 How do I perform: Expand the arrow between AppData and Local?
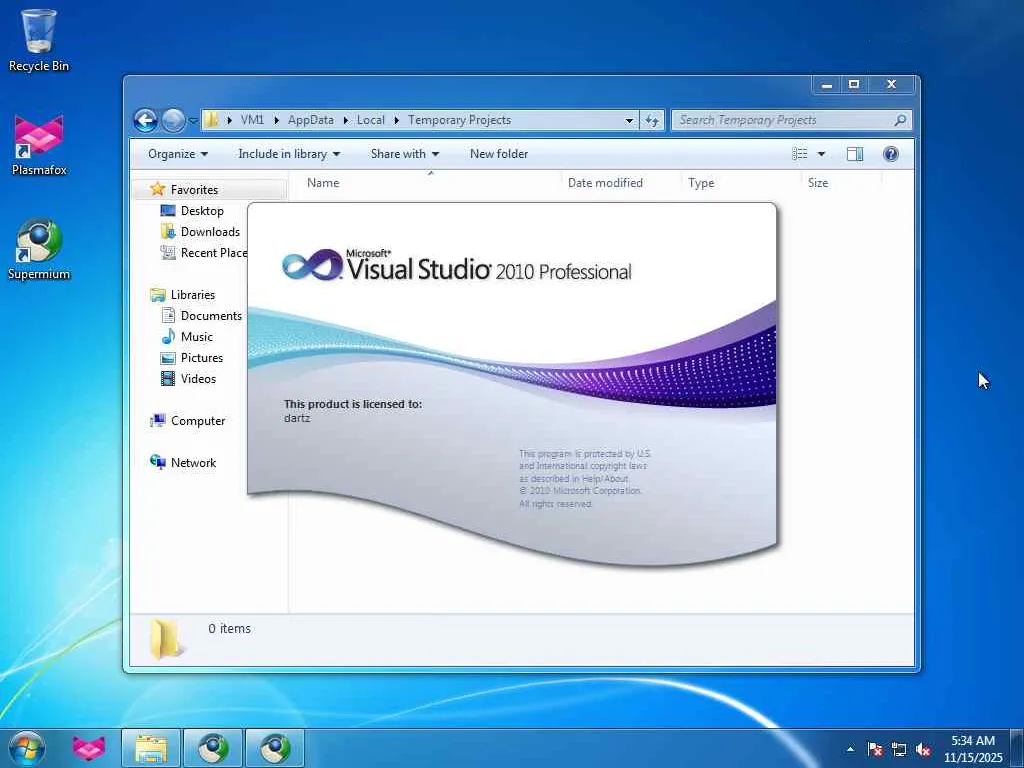point(345,120)
